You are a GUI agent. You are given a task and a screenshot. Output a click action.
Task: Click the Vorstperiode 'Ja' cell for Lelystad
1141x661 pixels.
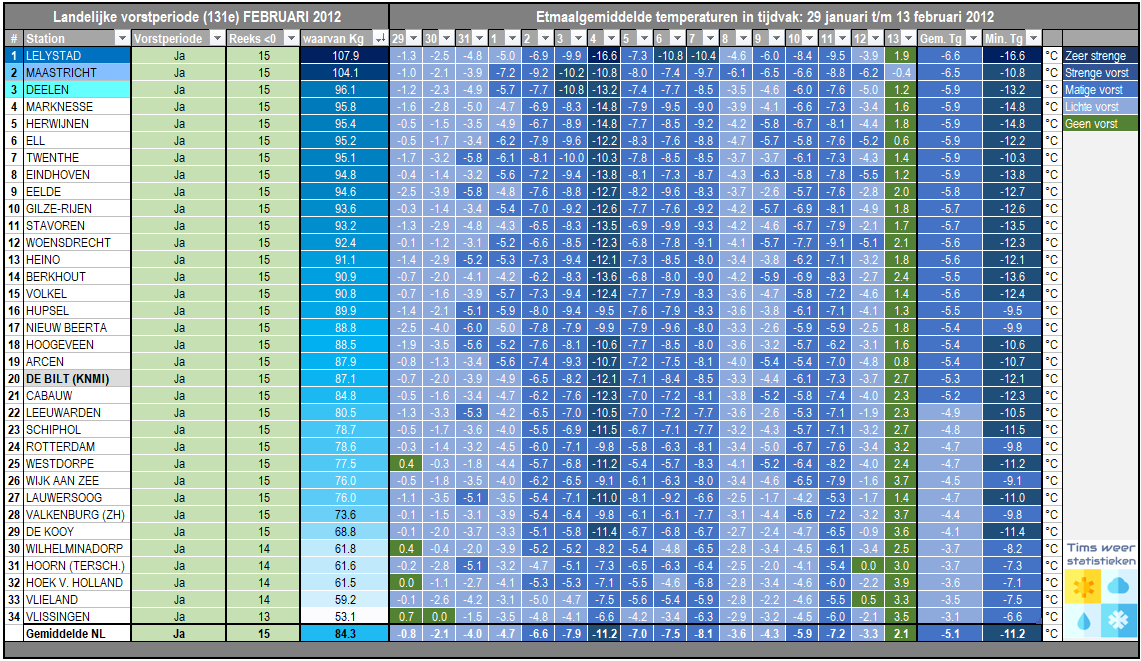point(179,55)
